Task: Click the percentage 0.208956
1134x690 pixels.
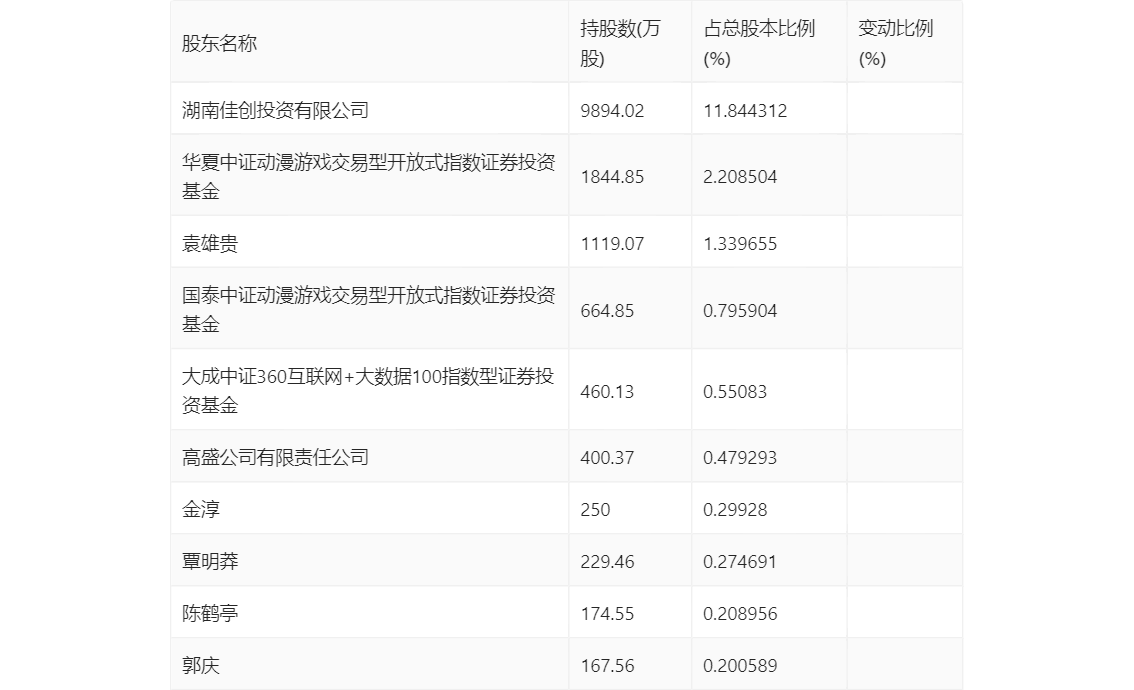Action: point(740,614)
